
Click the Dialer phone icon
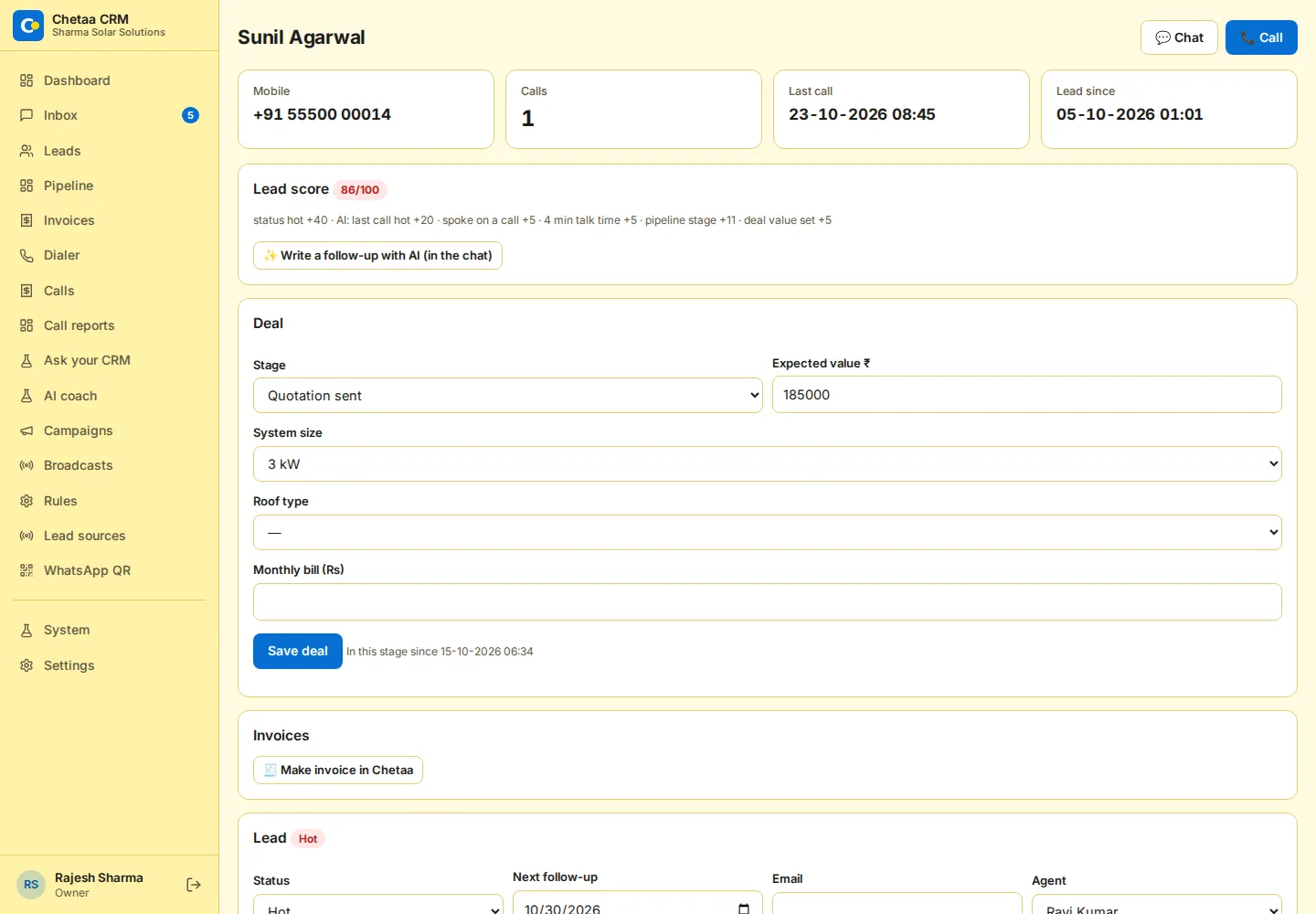pyautogui.click(x=27, y=255)
